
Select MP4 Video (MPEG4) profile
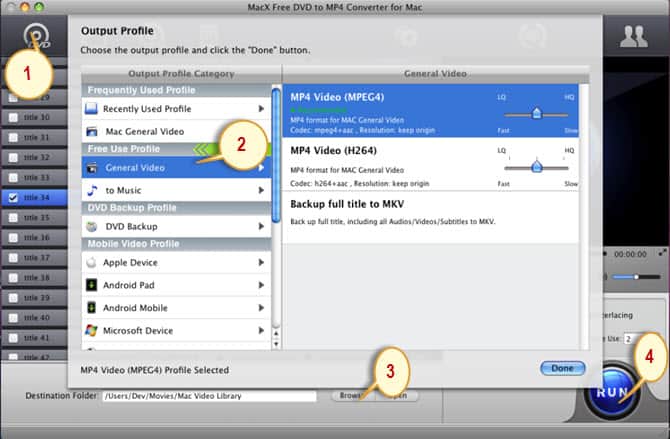pos(431,111)
